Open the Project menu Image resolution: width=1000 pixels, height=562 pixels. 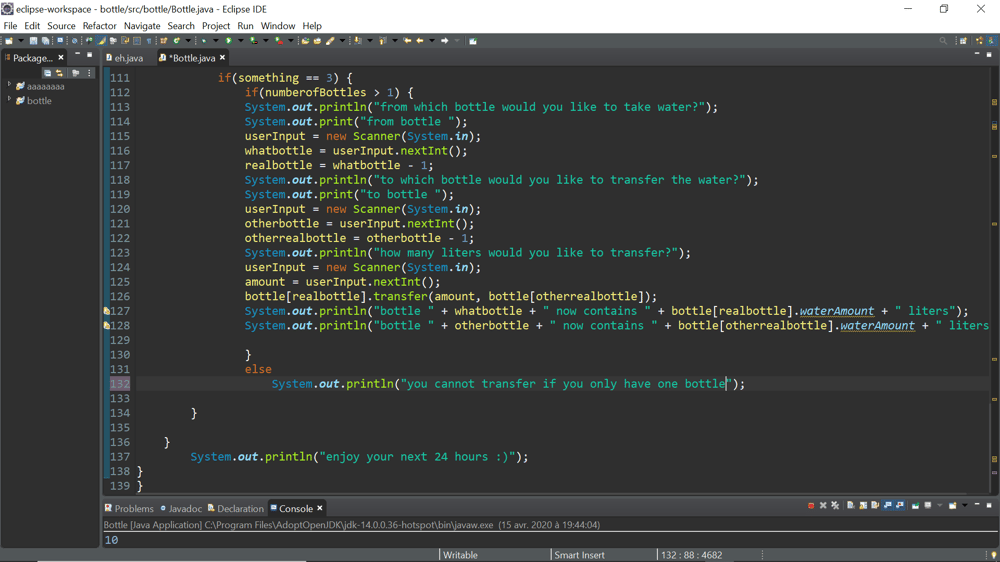(216, 26)
